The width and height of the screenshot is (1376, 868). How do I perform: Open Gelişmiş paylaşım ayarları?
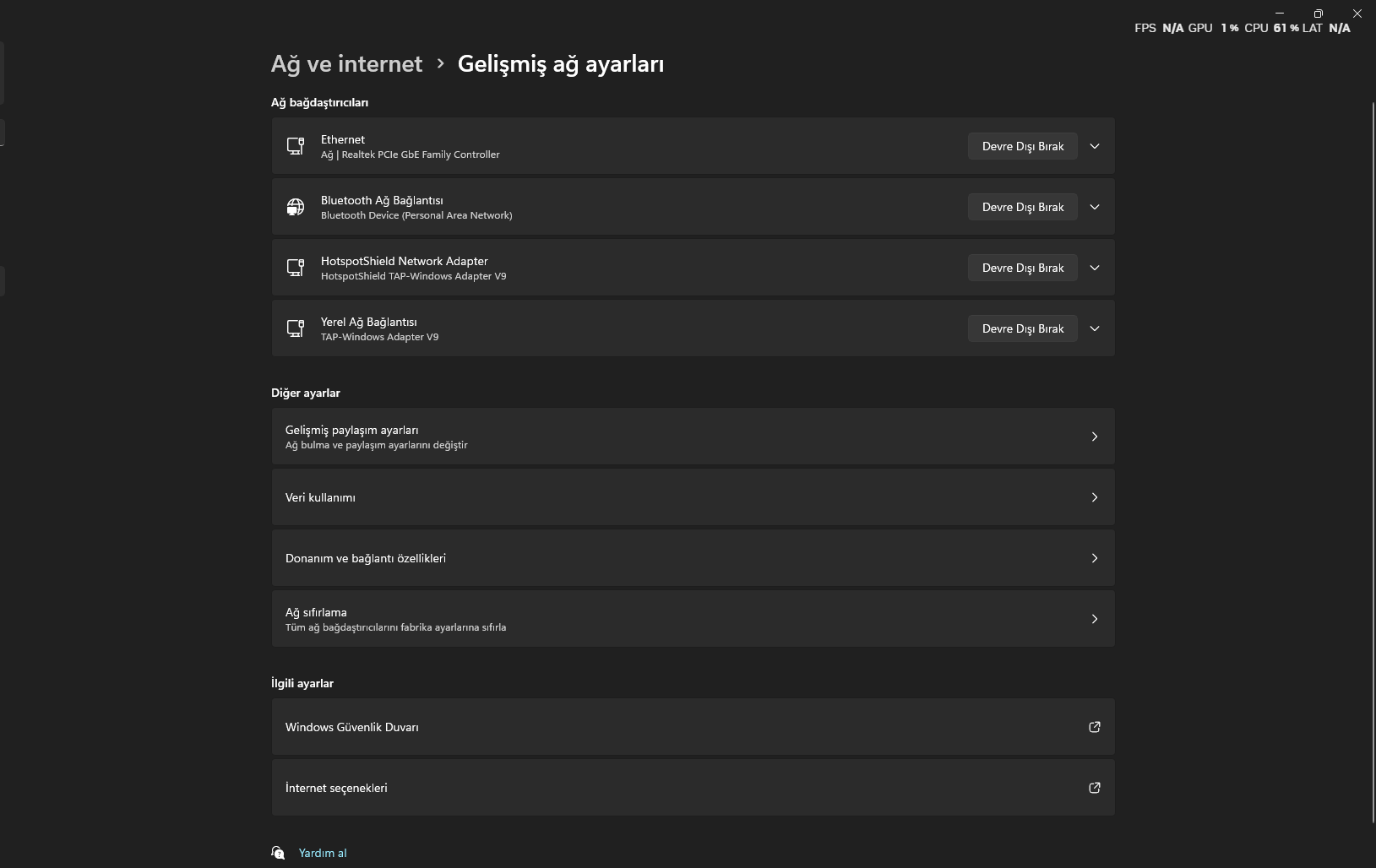click(693, 437)
